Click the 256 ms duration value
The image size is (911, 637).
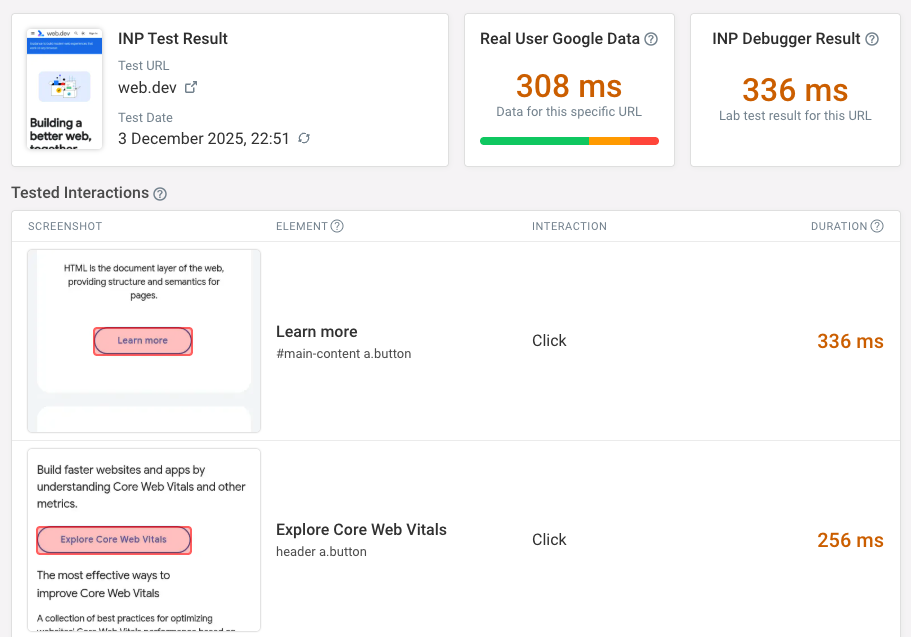coord(850,540)
